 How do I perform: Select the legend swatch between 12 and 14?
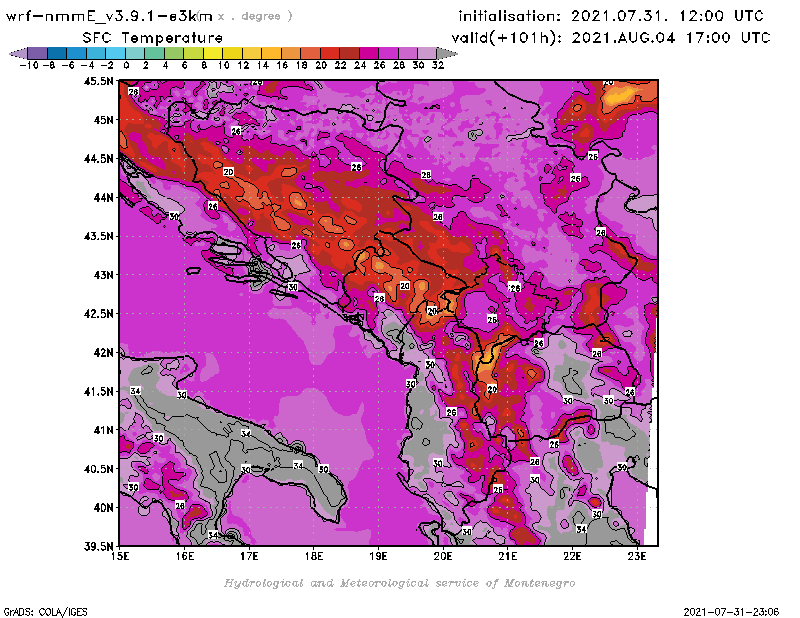click(x=252, y=53)
